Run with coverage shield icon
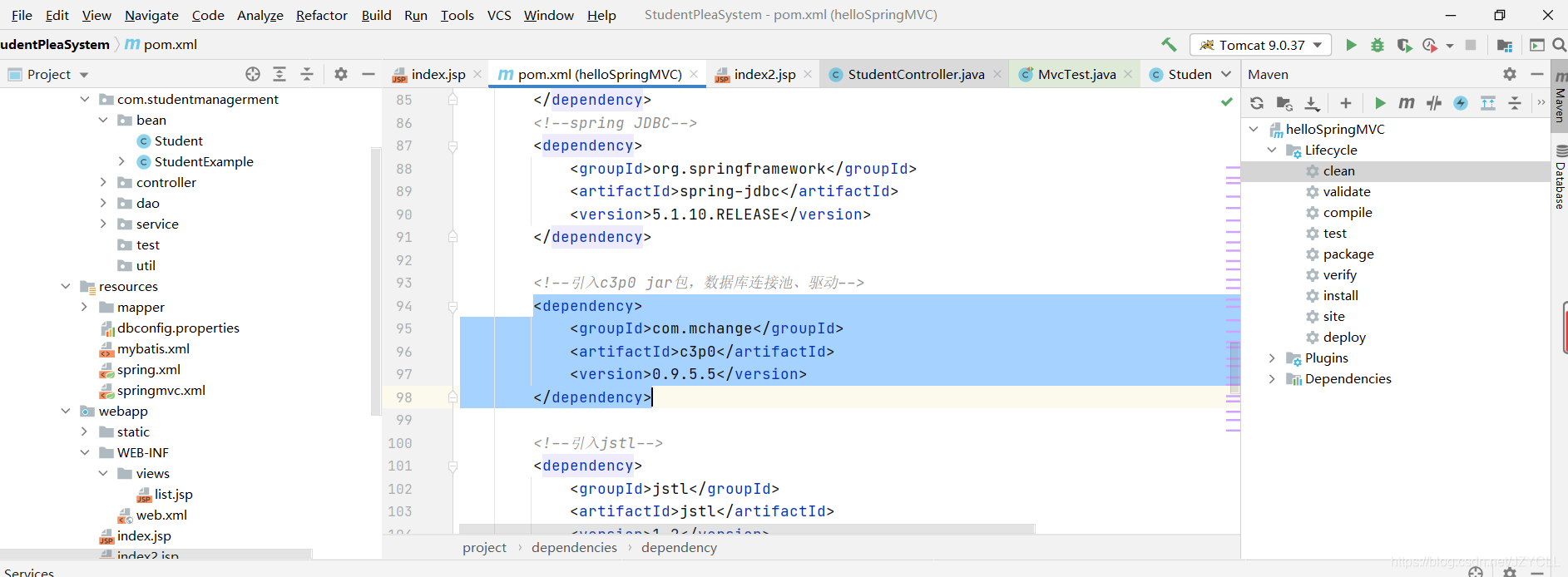Image resolution: width=1568 pixels, height=577 pixels. 1404,45
